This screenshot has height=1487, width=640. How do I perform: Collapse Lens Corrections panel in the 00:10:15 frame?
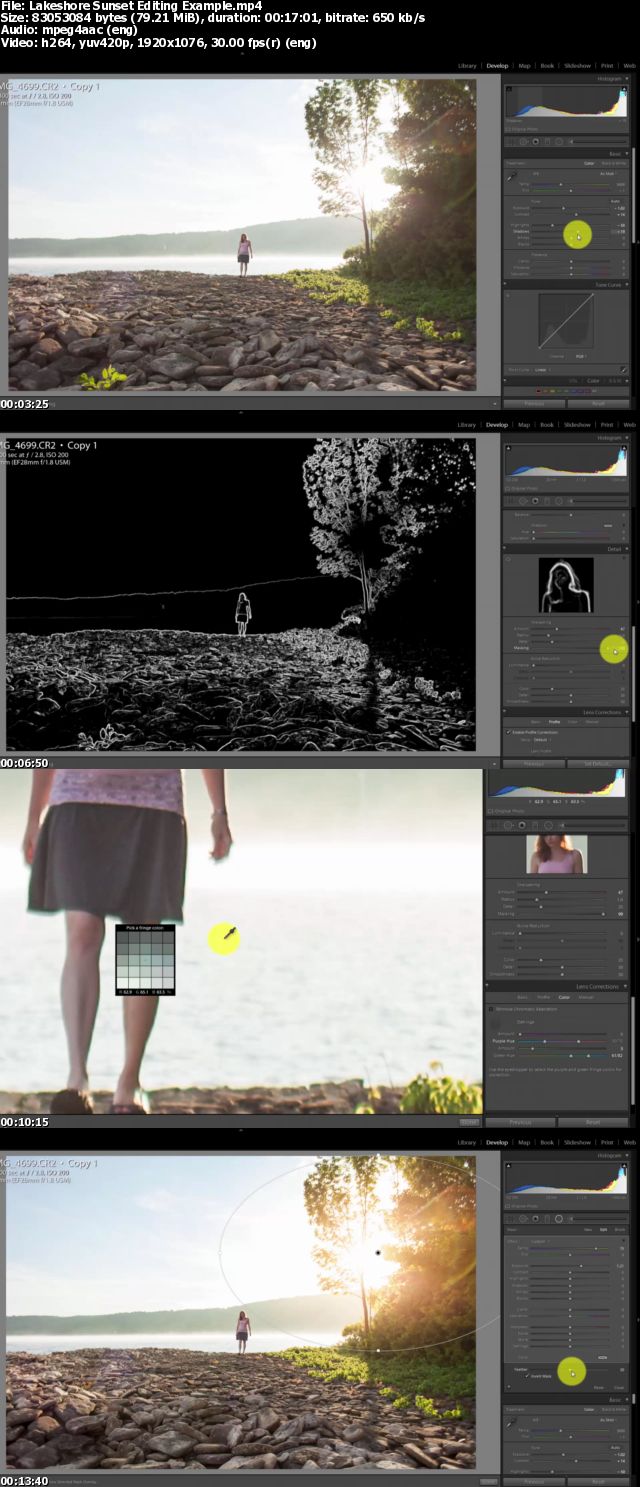[x=625, y=986]
